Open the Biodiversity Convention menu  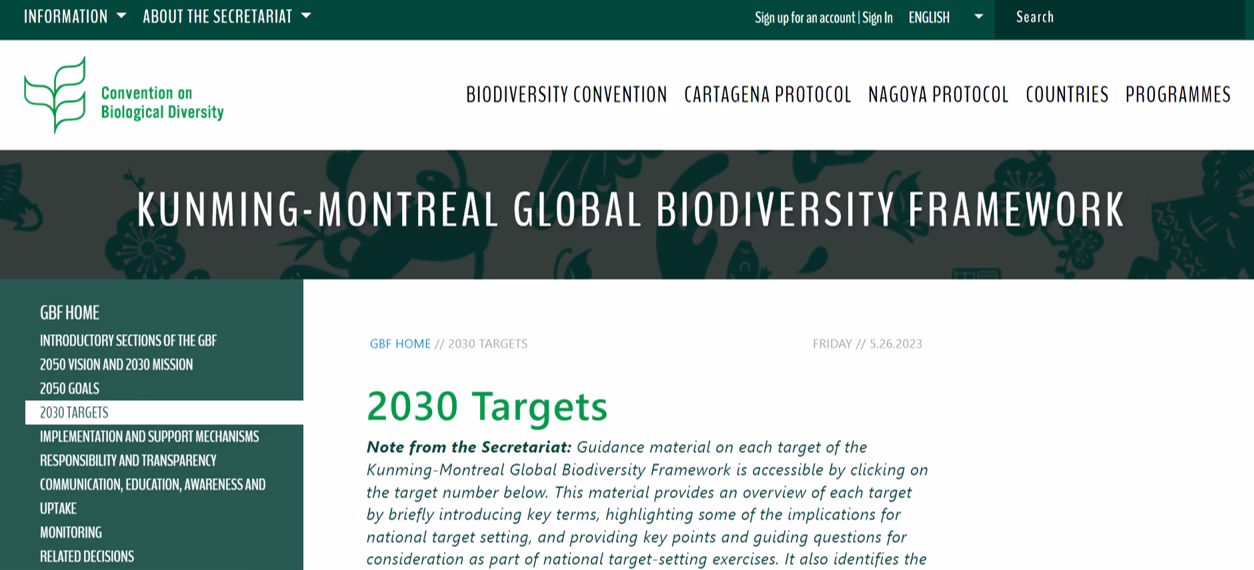point(566,95)
